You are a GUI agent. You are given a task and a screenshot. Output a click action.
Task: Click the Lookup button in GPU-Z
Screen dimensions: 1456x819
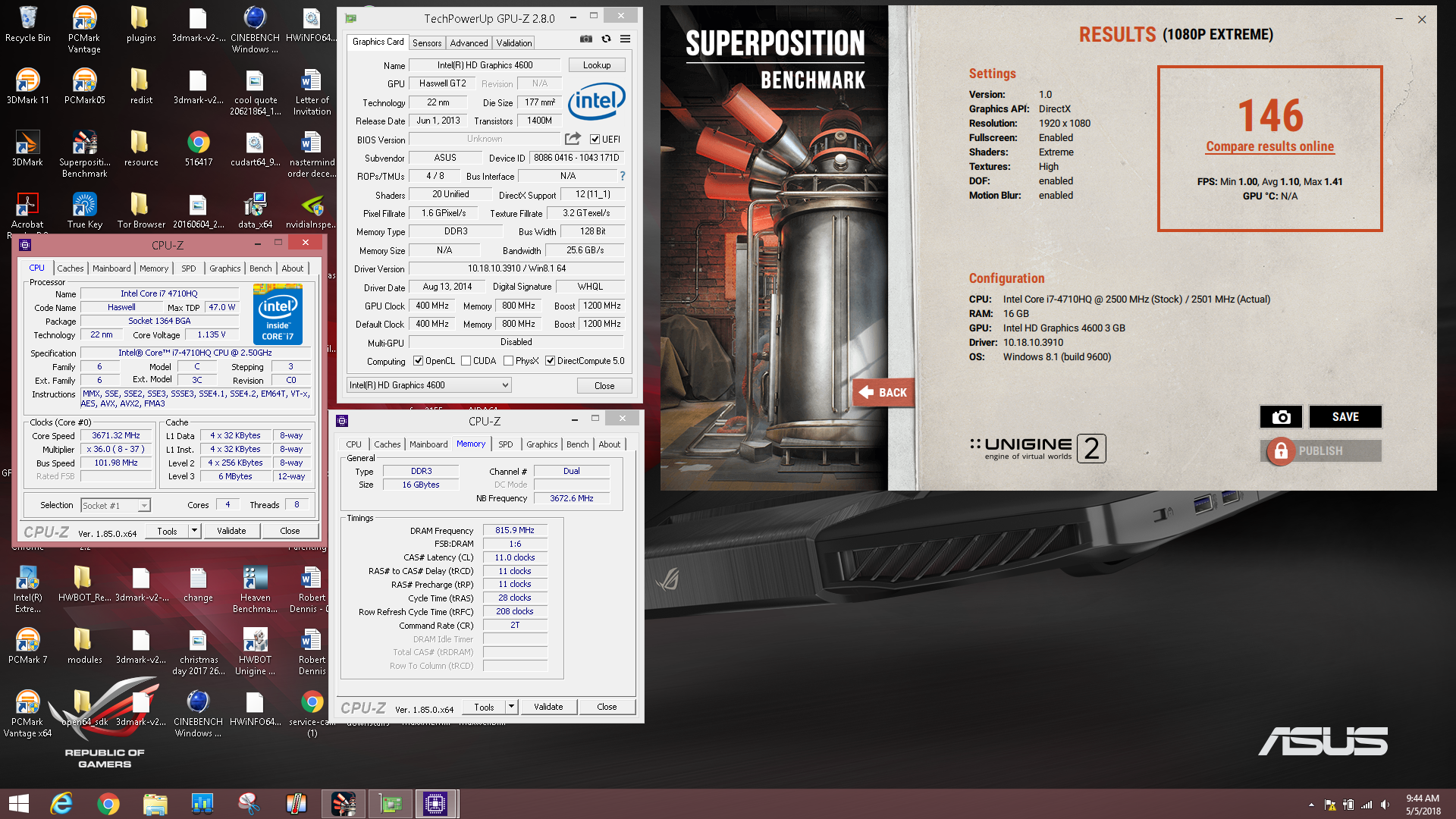tap(597, 65)
